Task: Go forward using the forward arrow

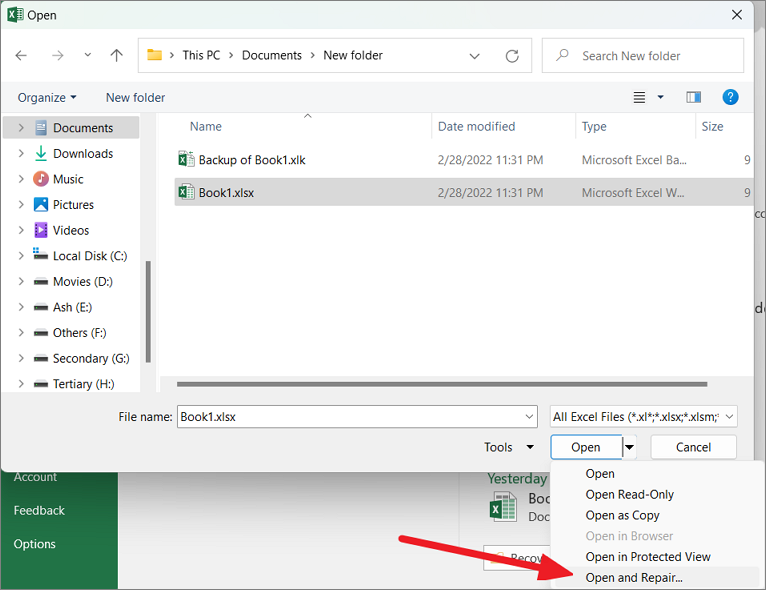Action: click(x=58, y=55)
